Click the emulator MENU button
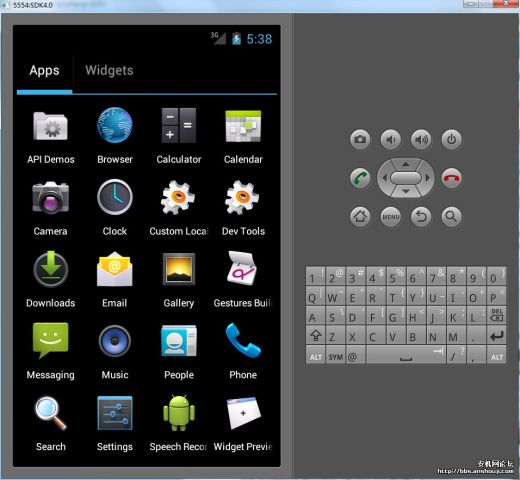Screen dimensions: 520x480 click(x=391, y=217)
